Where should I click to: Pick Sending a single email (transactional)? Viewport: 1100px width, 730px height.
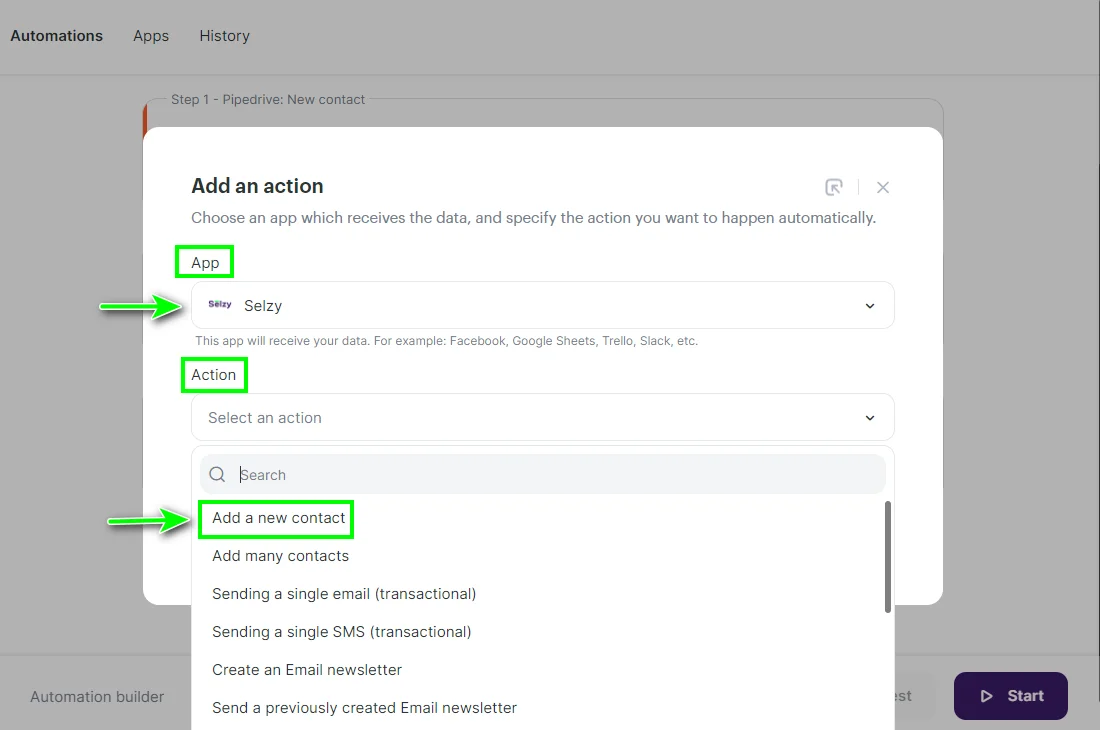point(344,593)
